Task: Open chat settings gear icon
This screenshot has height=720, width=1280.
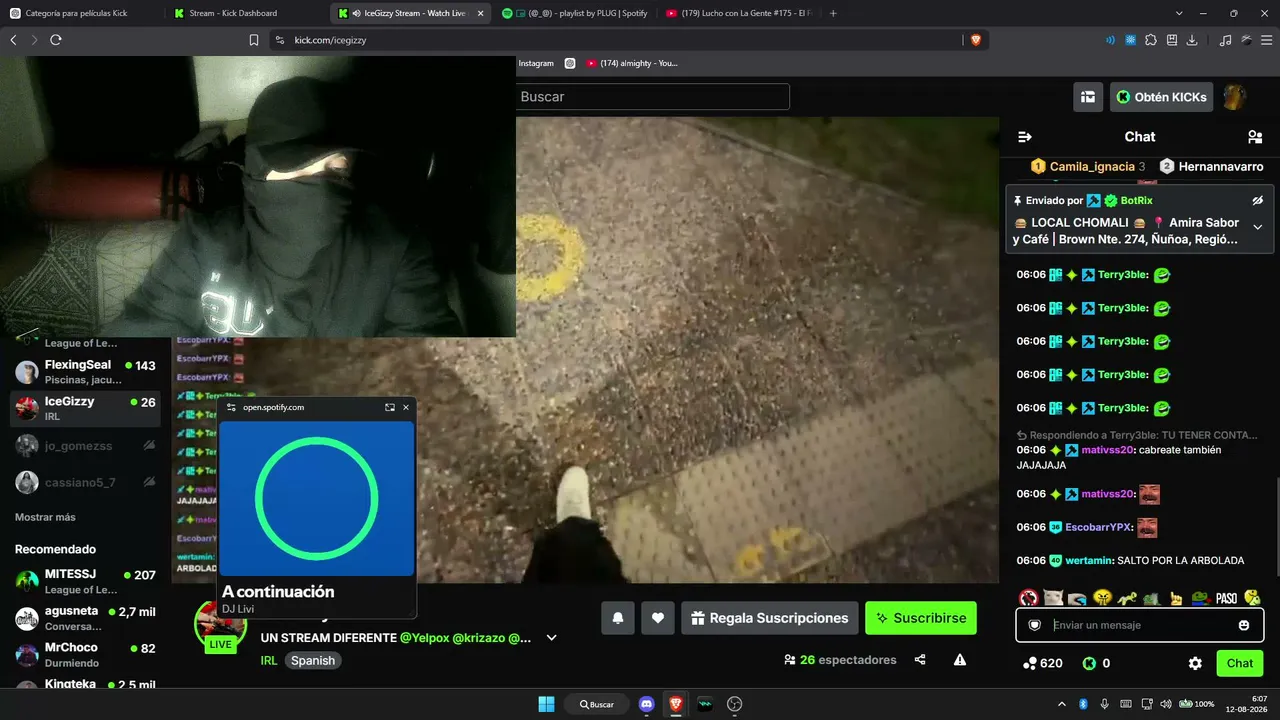Action: [1195, 663]
